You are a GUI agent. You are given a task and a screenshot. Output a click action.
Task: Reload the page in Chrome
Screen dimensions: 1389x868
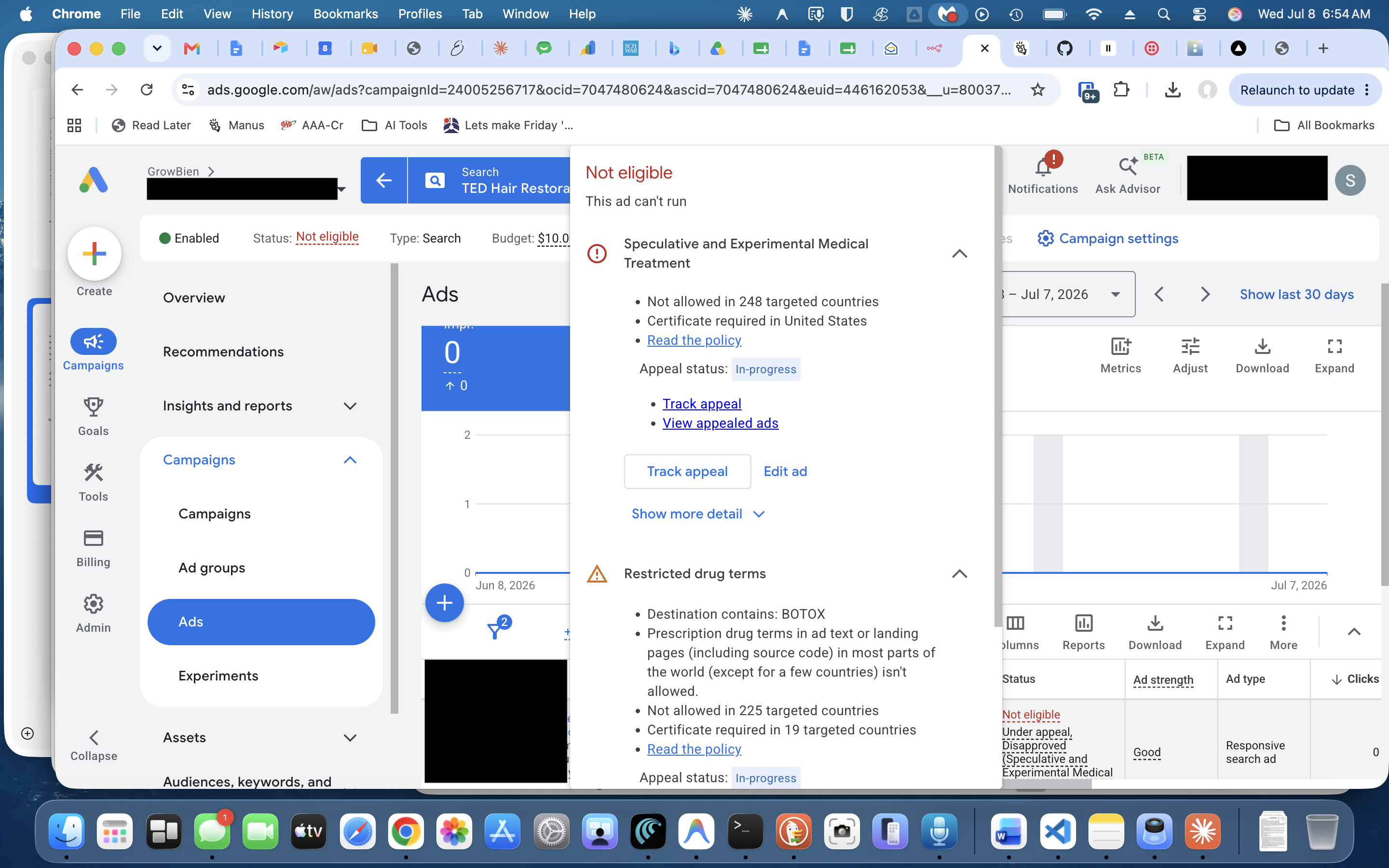(x=147, y=90)
